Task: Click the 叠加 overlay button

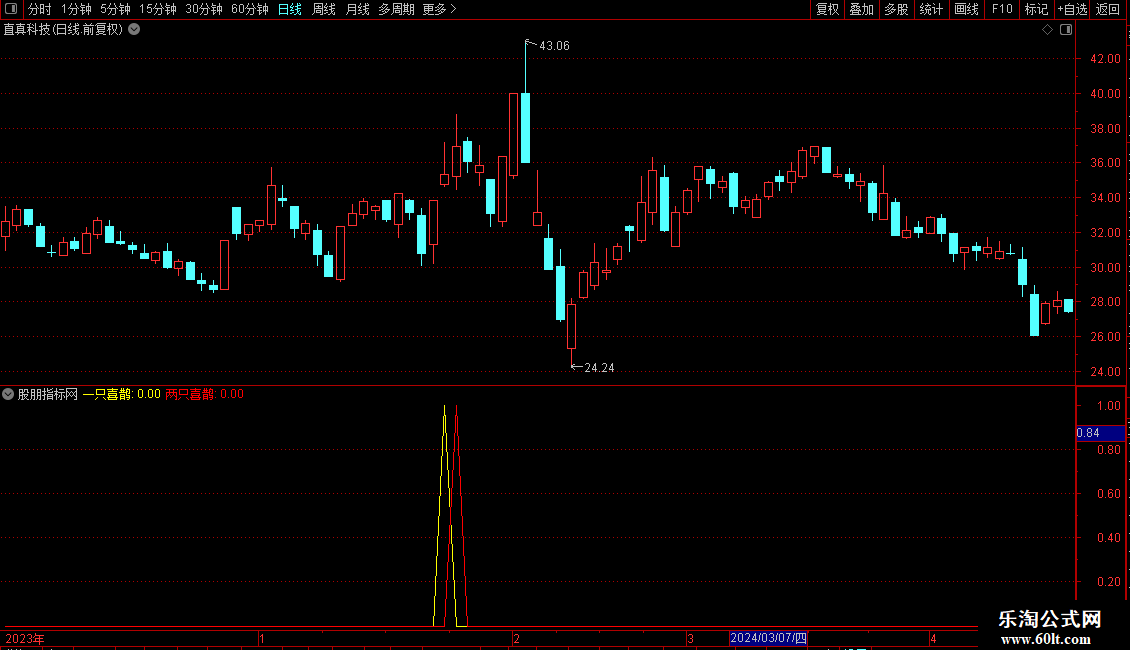Action: [861, 9]
